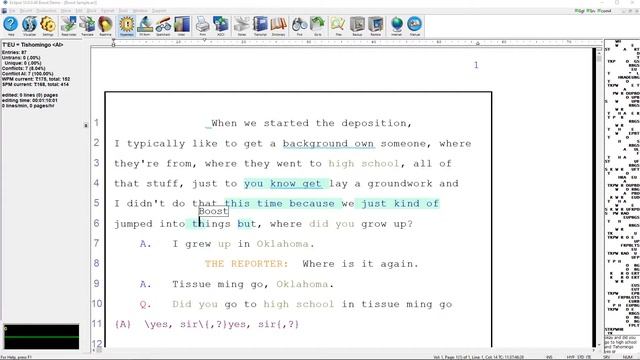Click highlighted 'just kind of' on line 5
This screenshot has width=640, height=360.
[400, 203]
